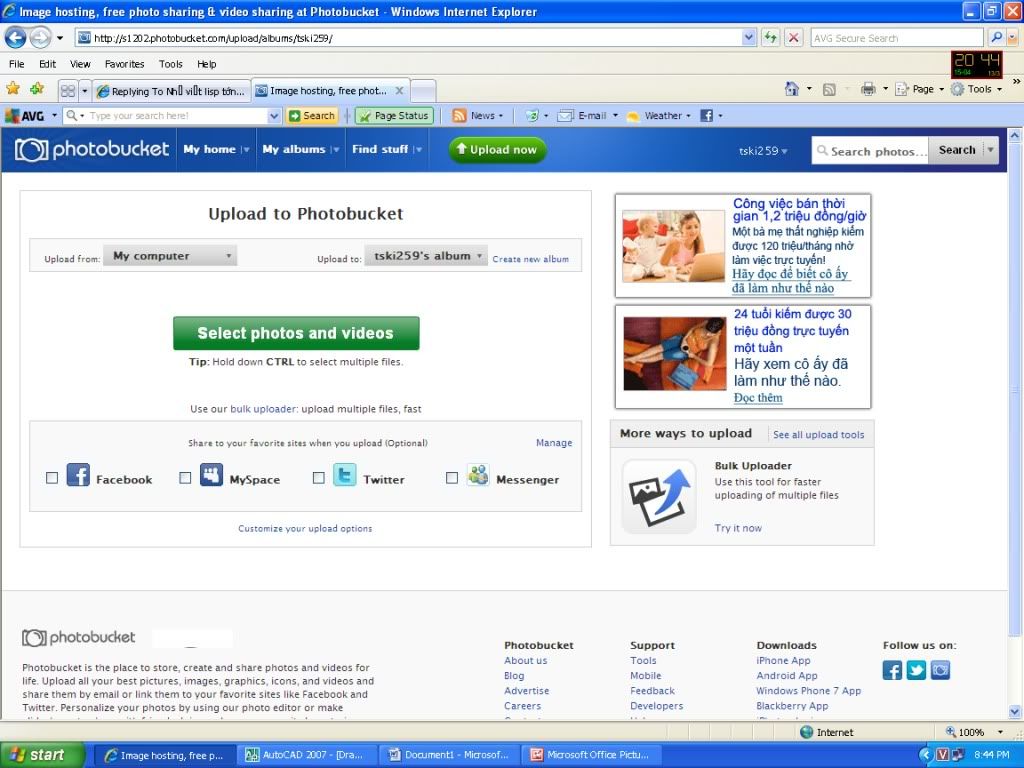1024x768 pixels.
Task: Click the MySpace share icon
Action: (x=211, y=475)
